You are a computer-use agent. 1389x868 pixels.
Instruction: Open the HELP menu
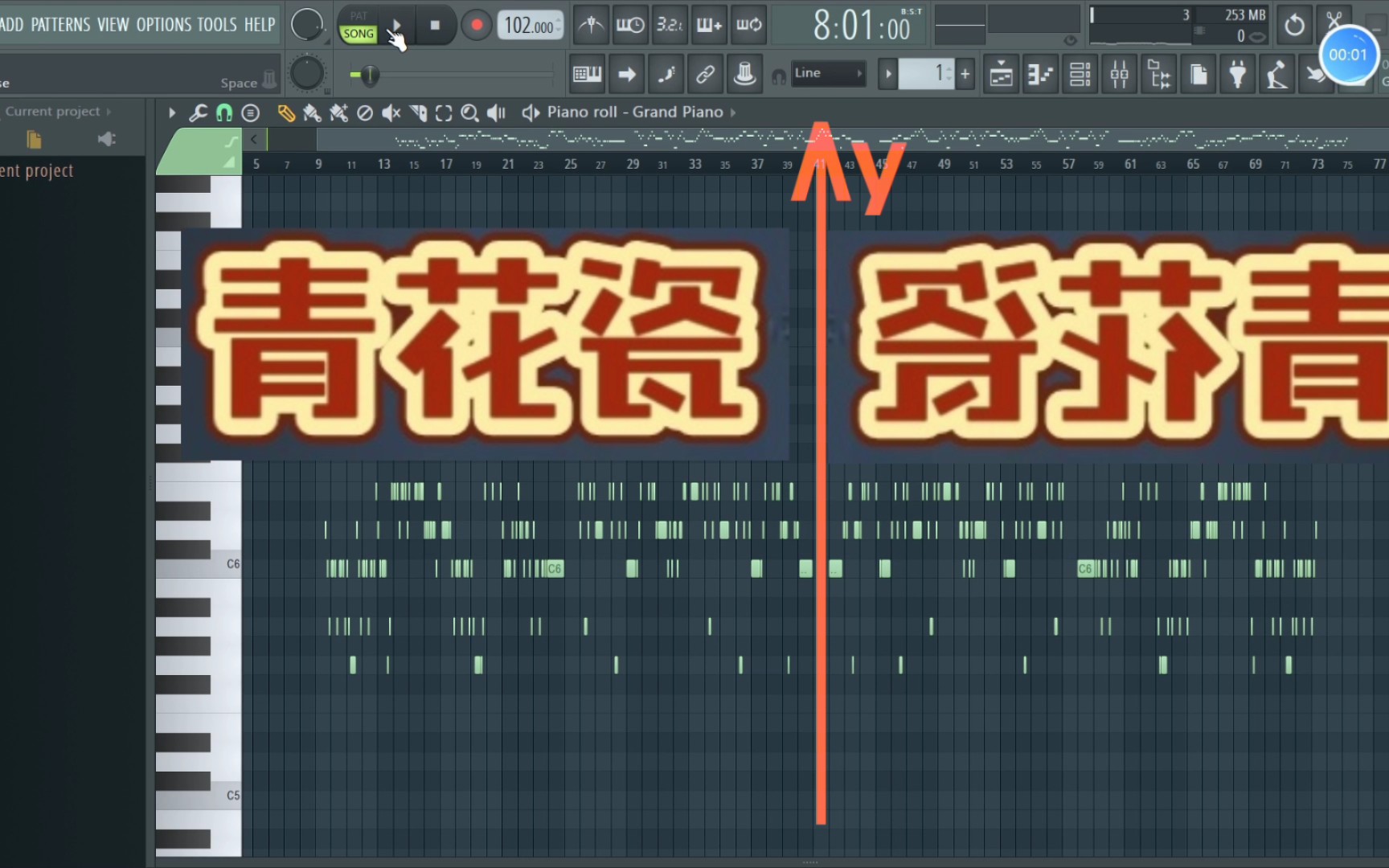[x=260, y=25]
